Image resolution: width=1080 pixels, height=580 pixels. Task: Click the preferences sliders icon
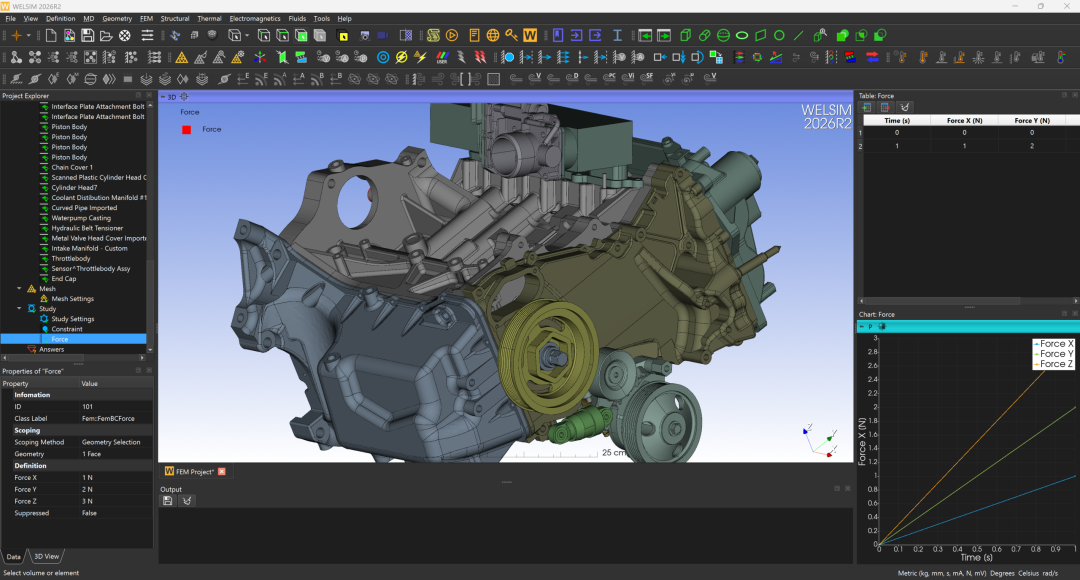coord(147,35)
